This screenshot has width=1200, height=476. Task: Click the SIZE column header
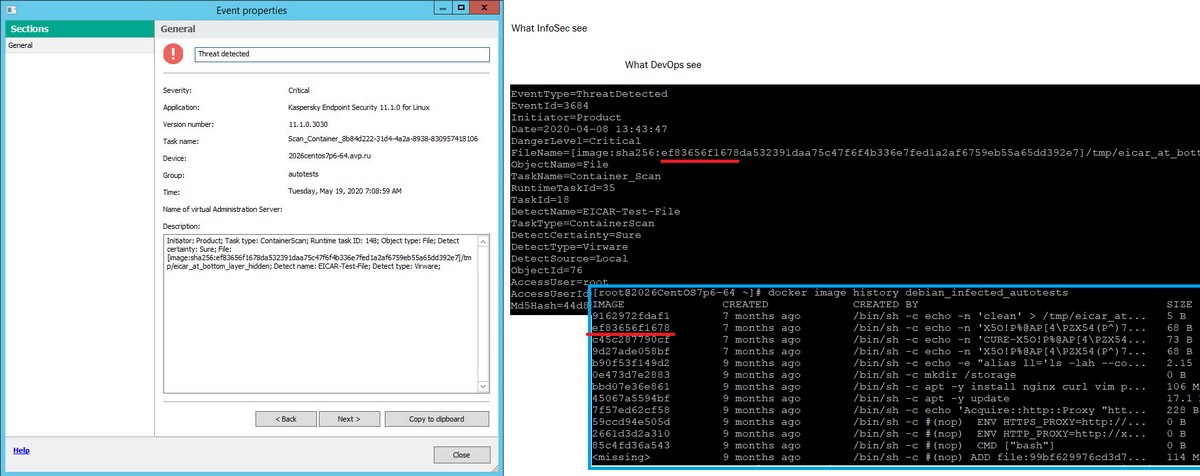[1179, 304]
